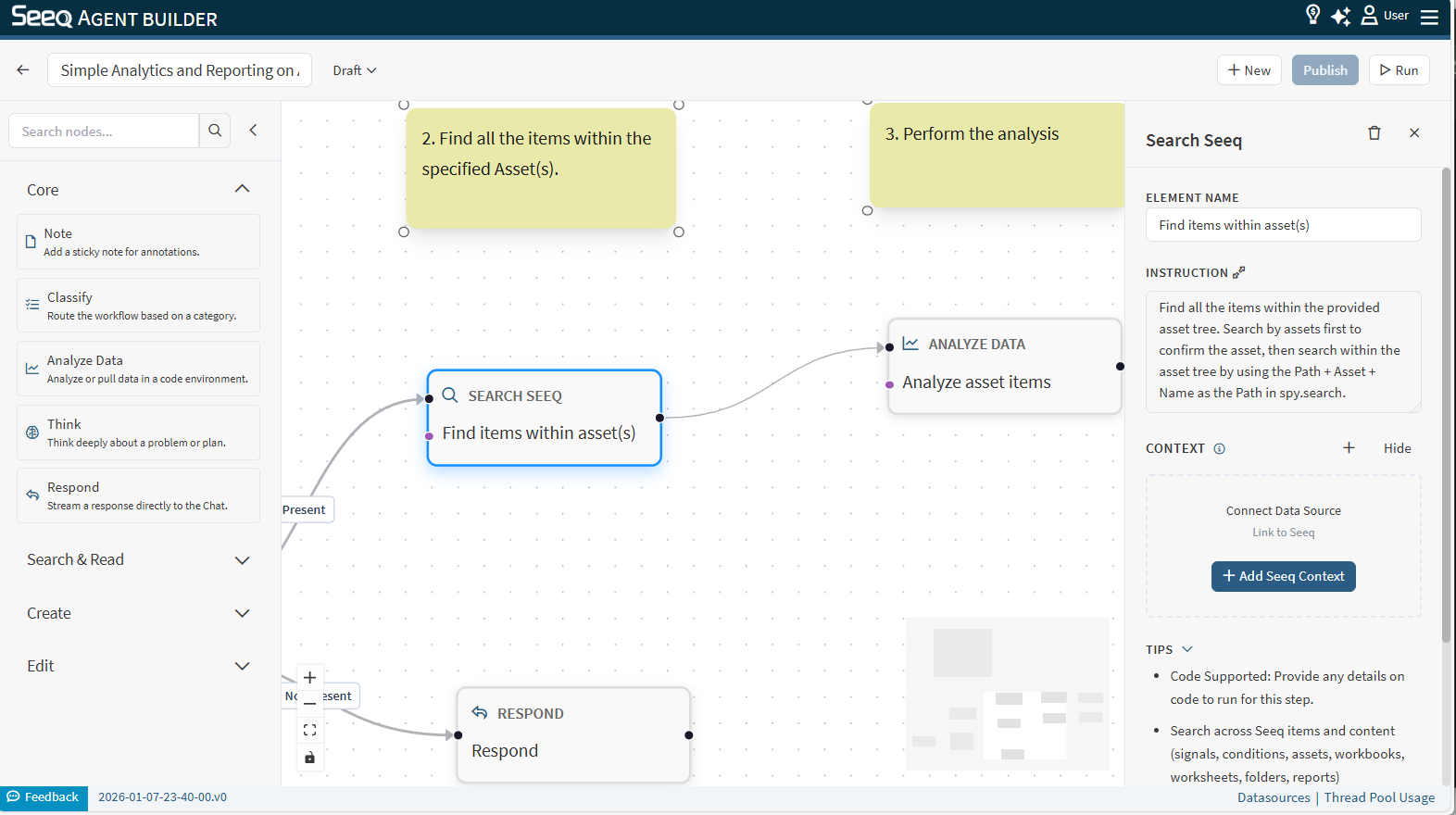Click the output handle of the Respond node
This screenshot has height=815, width=1456.
689,735
